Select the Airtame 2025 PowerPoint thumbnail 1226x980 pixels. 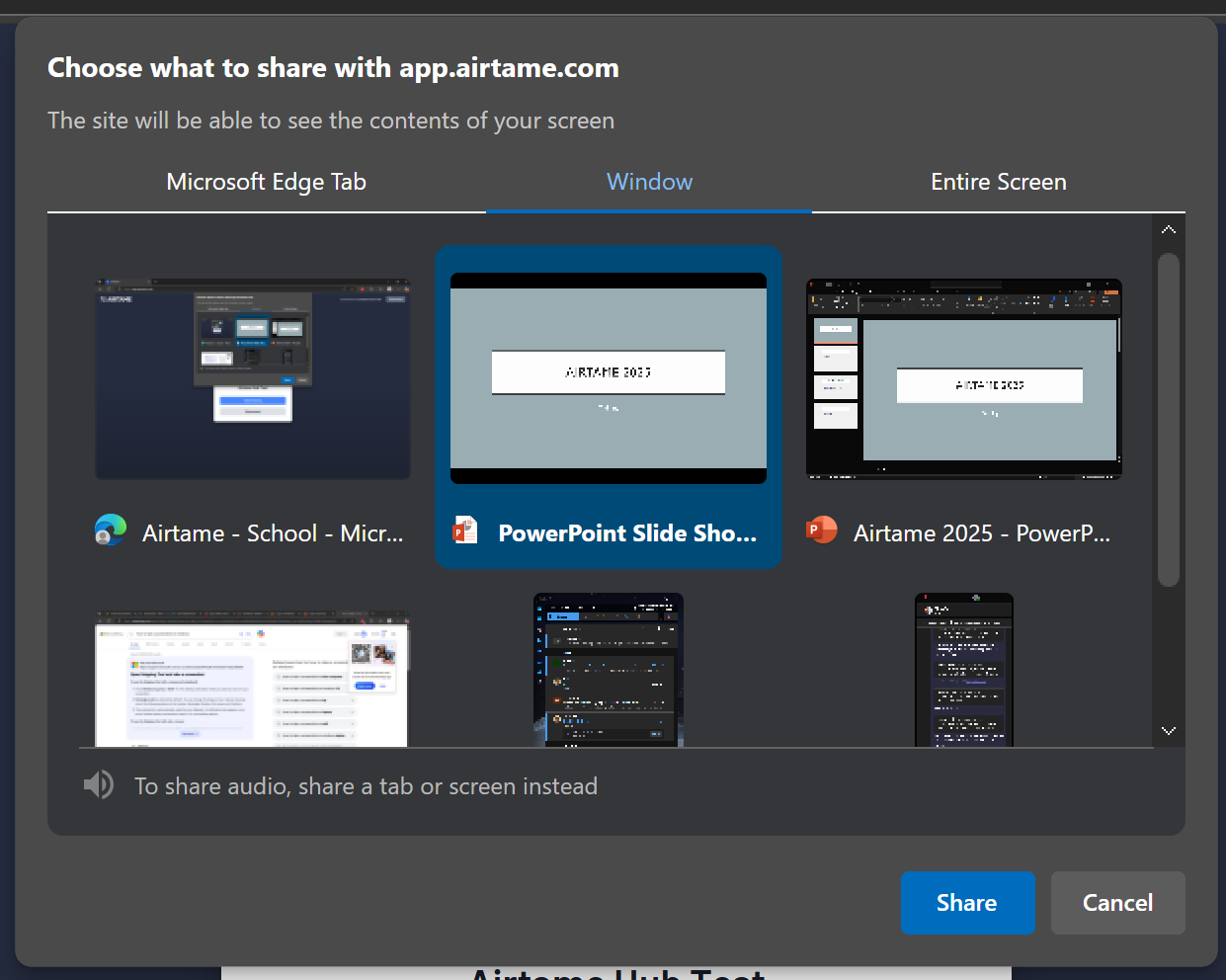pyautogui.click(x=963, y=378)
